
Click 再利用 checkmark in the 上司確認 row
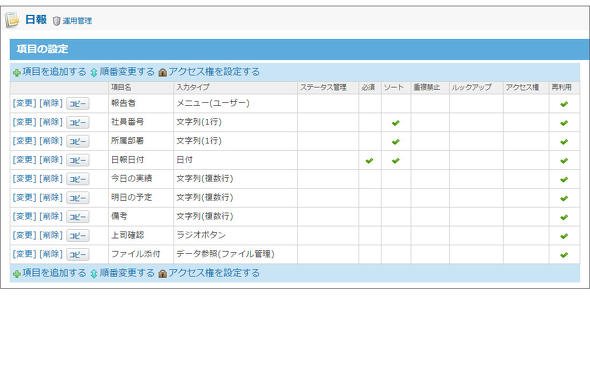pos(564,236)
